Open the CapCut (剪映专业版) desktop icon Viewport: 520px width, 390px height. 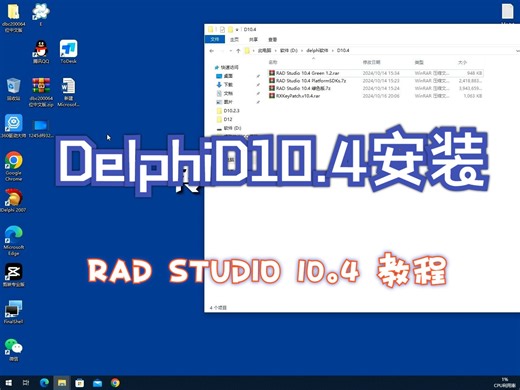point(14,275)
